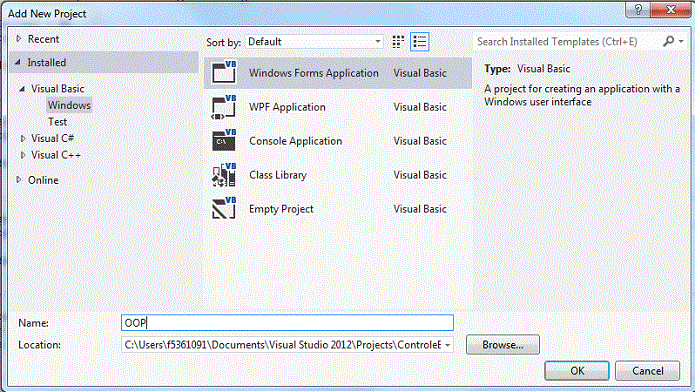Close the Add New Project dialog

pyautogui.click(x=671, y=9)
